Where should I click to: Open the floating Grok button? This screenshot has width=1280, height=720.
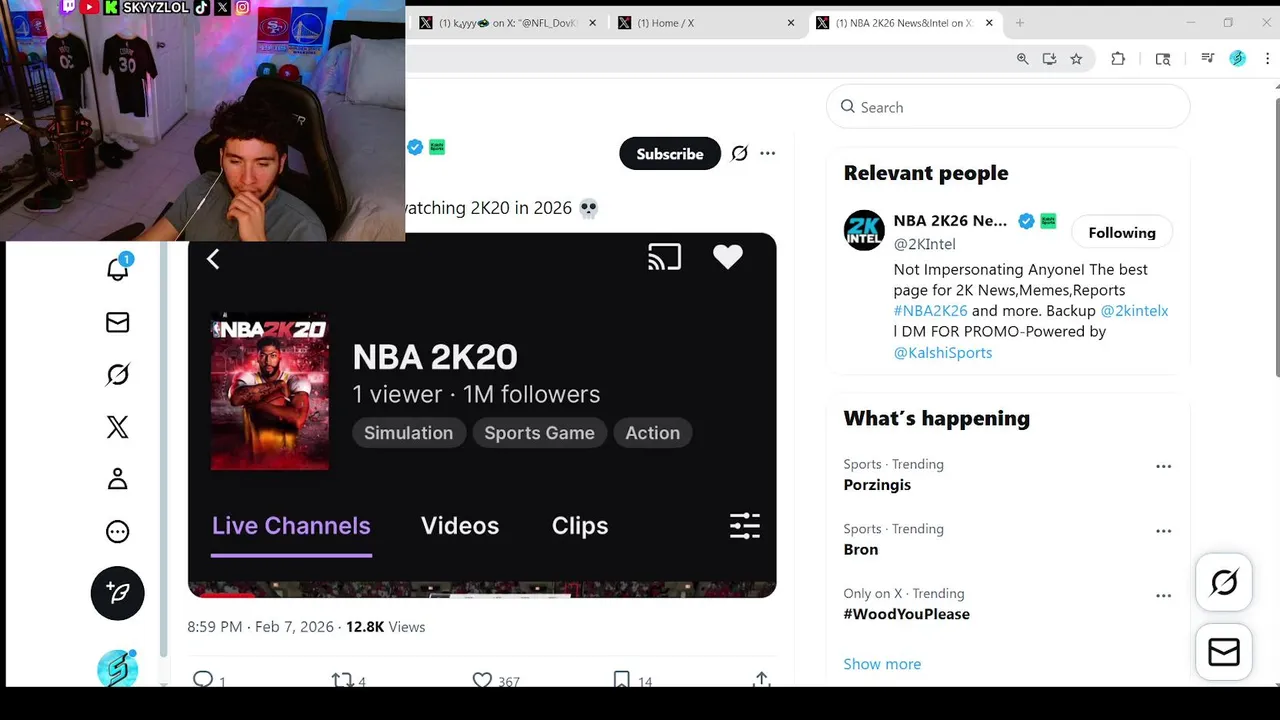click(1224, 582)
